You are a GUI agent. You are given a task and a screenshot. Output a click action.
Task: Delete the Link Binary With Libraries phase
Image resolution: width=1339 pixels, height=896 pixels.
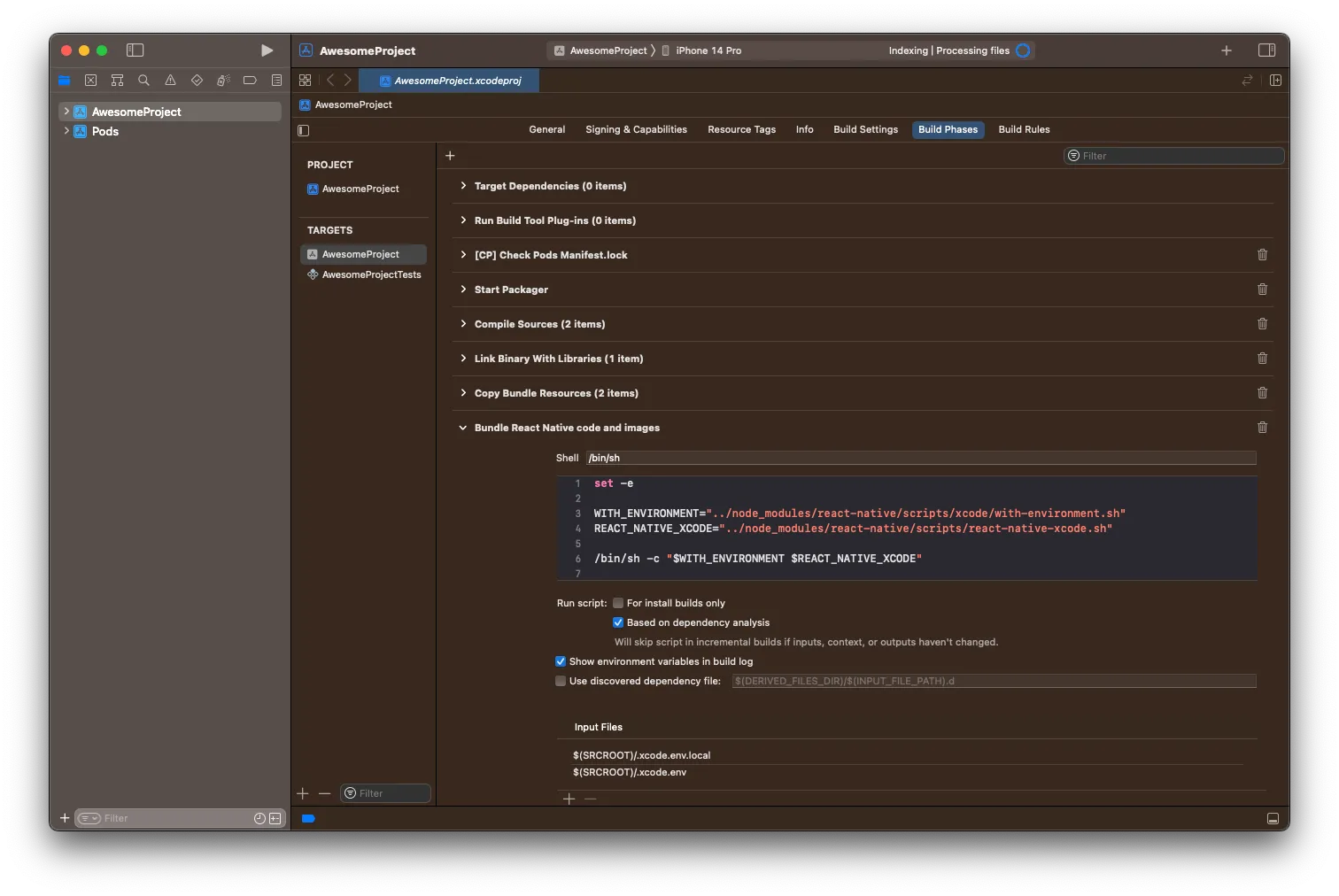pyautogui.click(x=1262, y=359)
